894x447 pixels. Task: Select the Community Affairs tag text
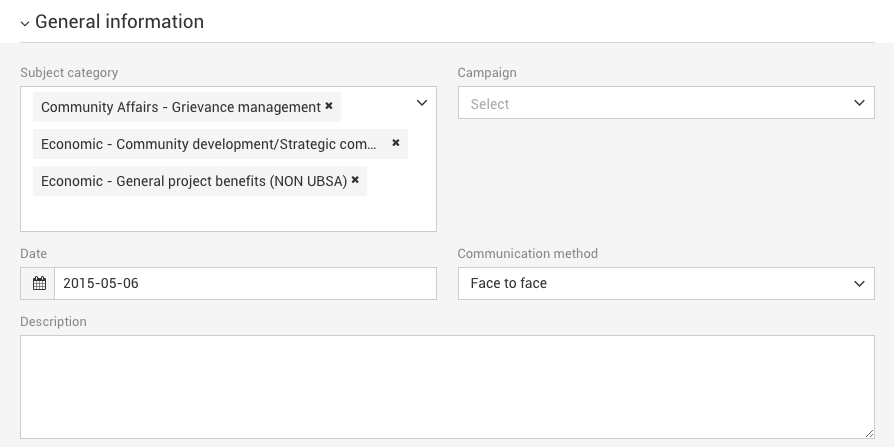click(180, 107)
